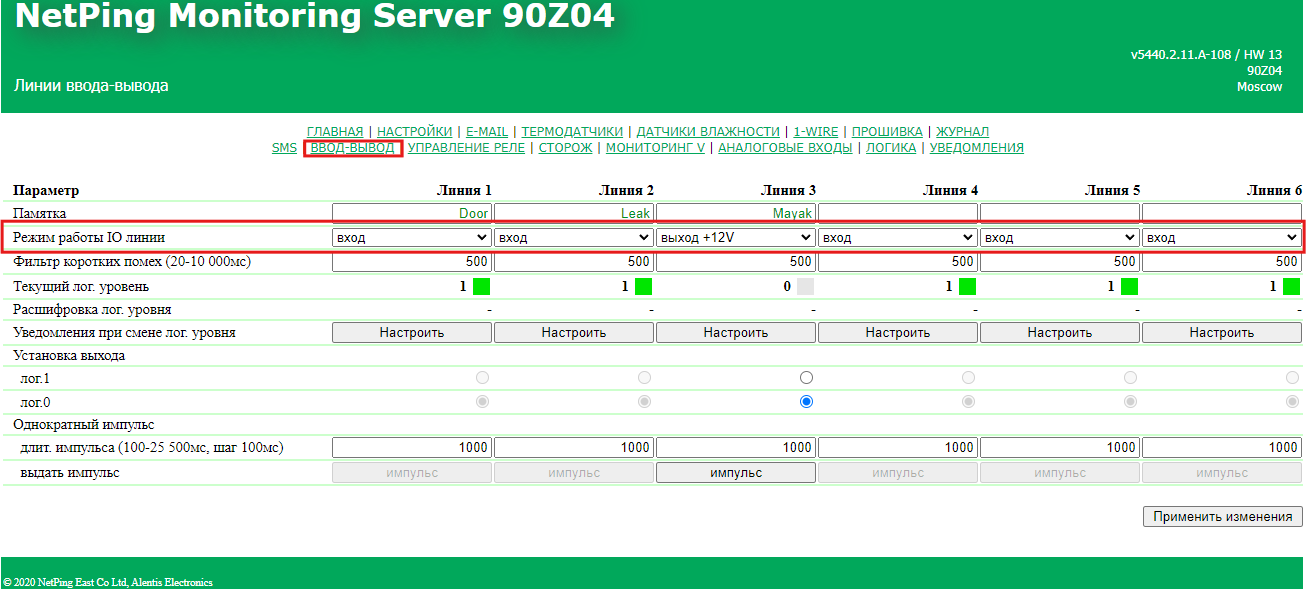Image resolution: width=1307 pixels, height=589 pixels.
Task: Click green logic level indicator for Line 1
Action: pyautogui.click(x=481, y=286)
